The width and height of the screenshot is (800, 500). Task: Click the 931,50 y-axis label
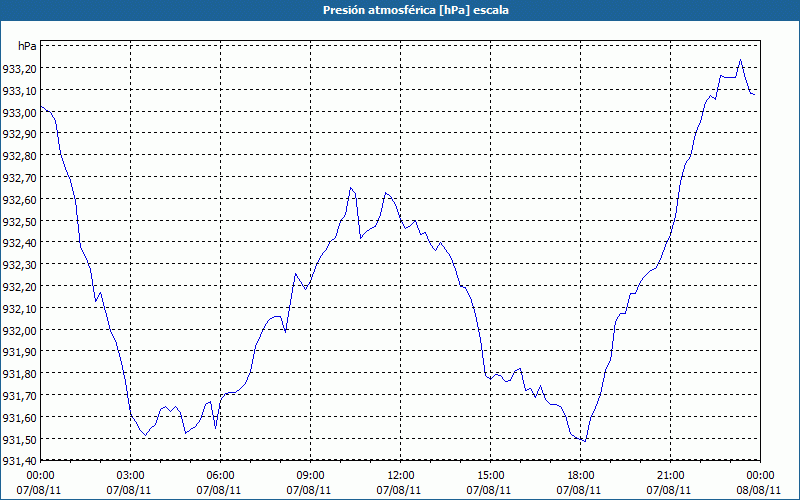tap(19, 440)
